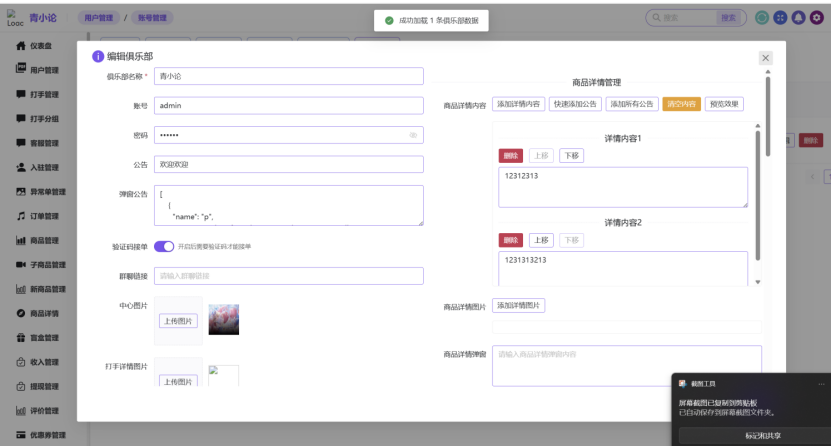Viewport: 831px width, 446px height.
Task: Click the 详情内容2 textarea with 1231313213
Action: [x=623, y=269]
